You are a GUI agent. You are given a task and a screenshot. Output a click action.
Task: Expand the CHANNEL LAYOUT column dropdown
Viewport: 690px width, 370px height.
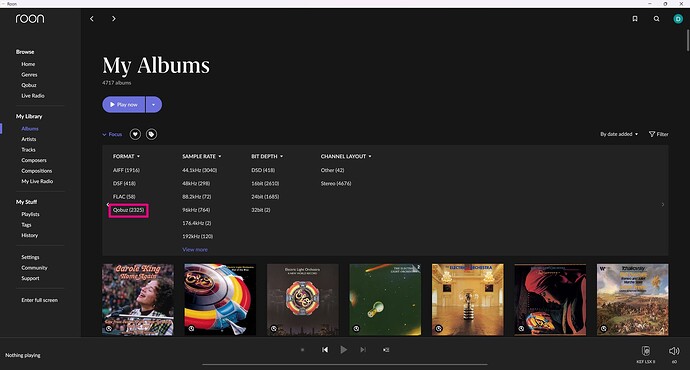coord(346,156)
